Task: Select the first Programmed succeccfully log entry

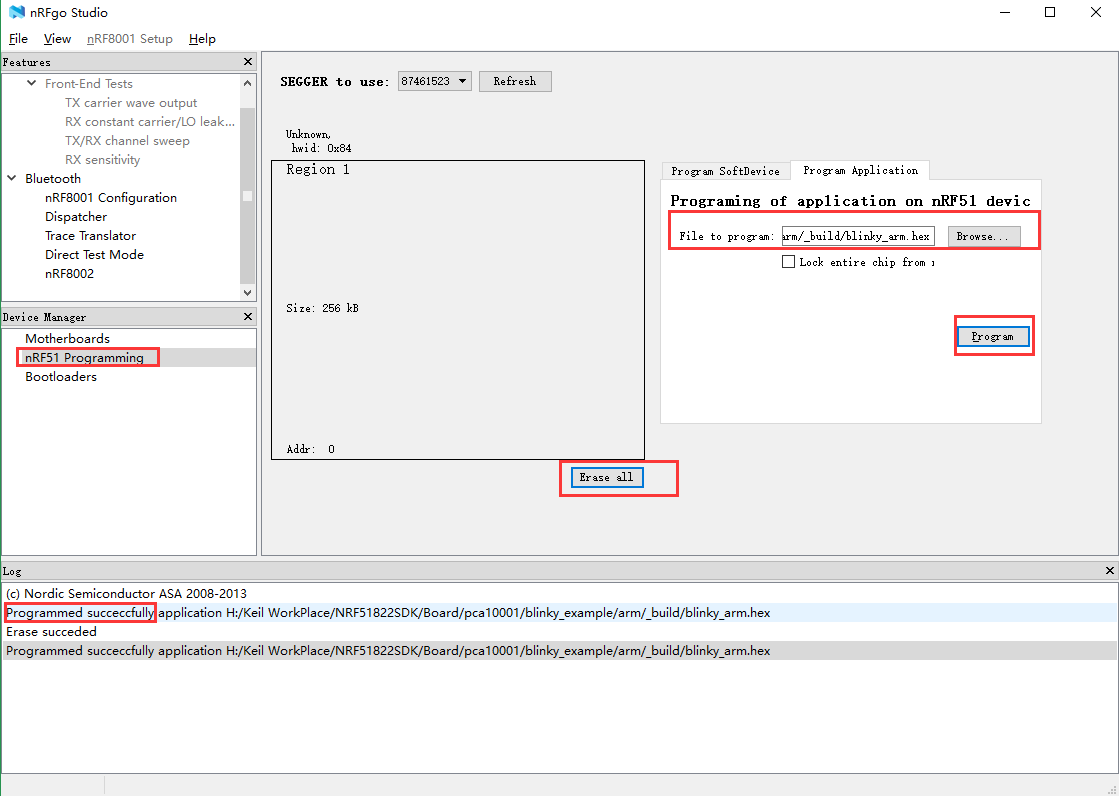Action: pyautogui.click(x=560, y=613)
